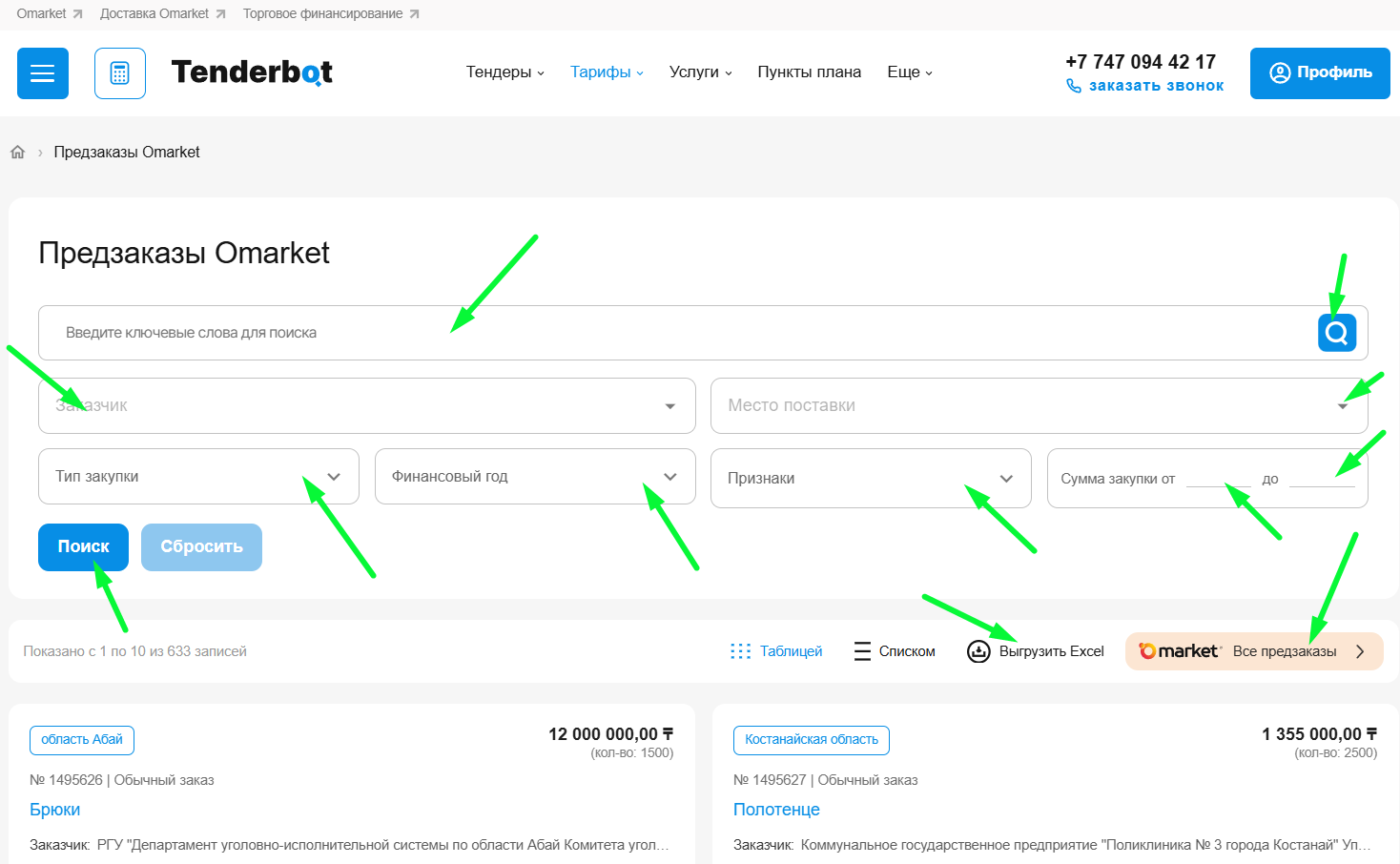This screenshot has width=1400, height=864.
Task: Open the Признаки dropdown
Action: point(871,478)
